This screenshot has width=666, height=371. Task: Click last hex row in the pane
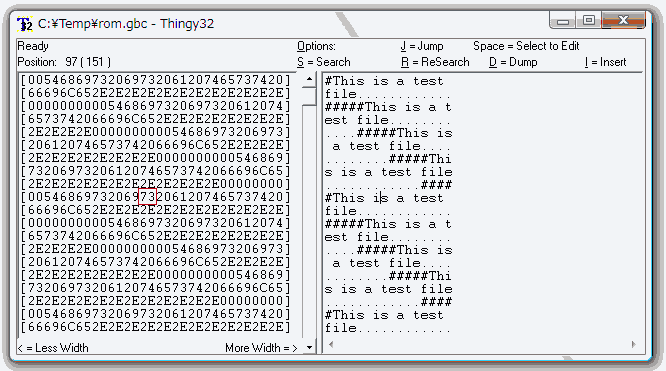click(155, 327)
